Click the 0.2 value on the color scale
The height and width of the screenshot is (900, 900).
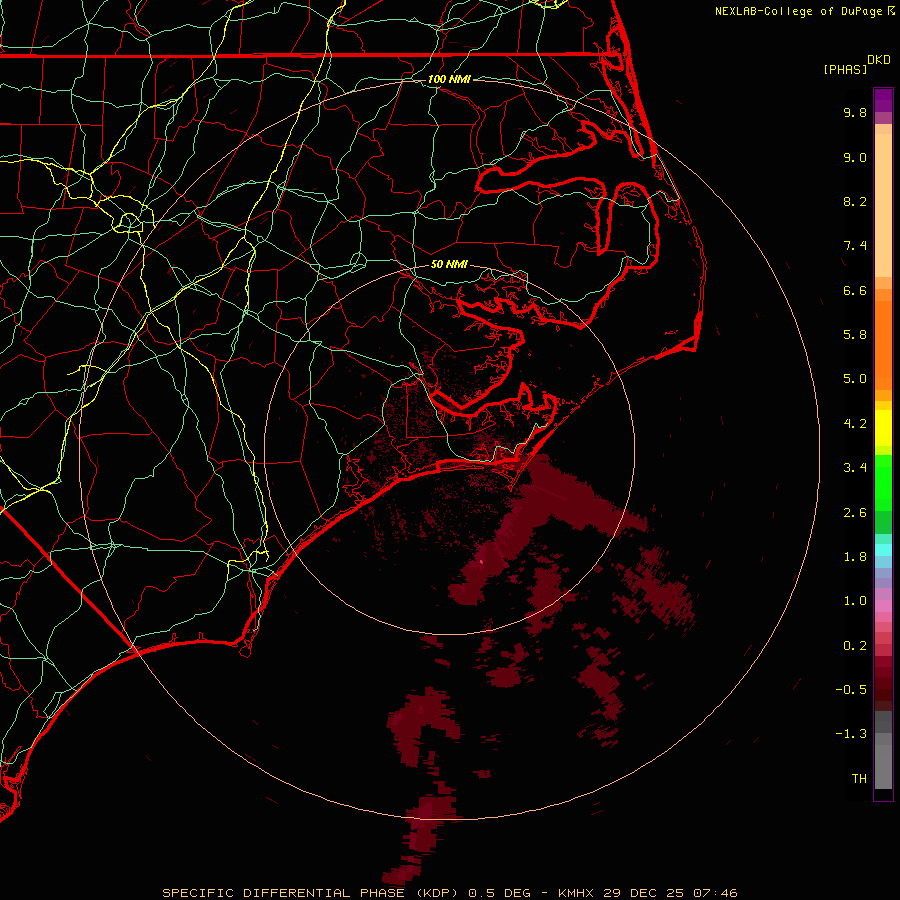[855, 646]
